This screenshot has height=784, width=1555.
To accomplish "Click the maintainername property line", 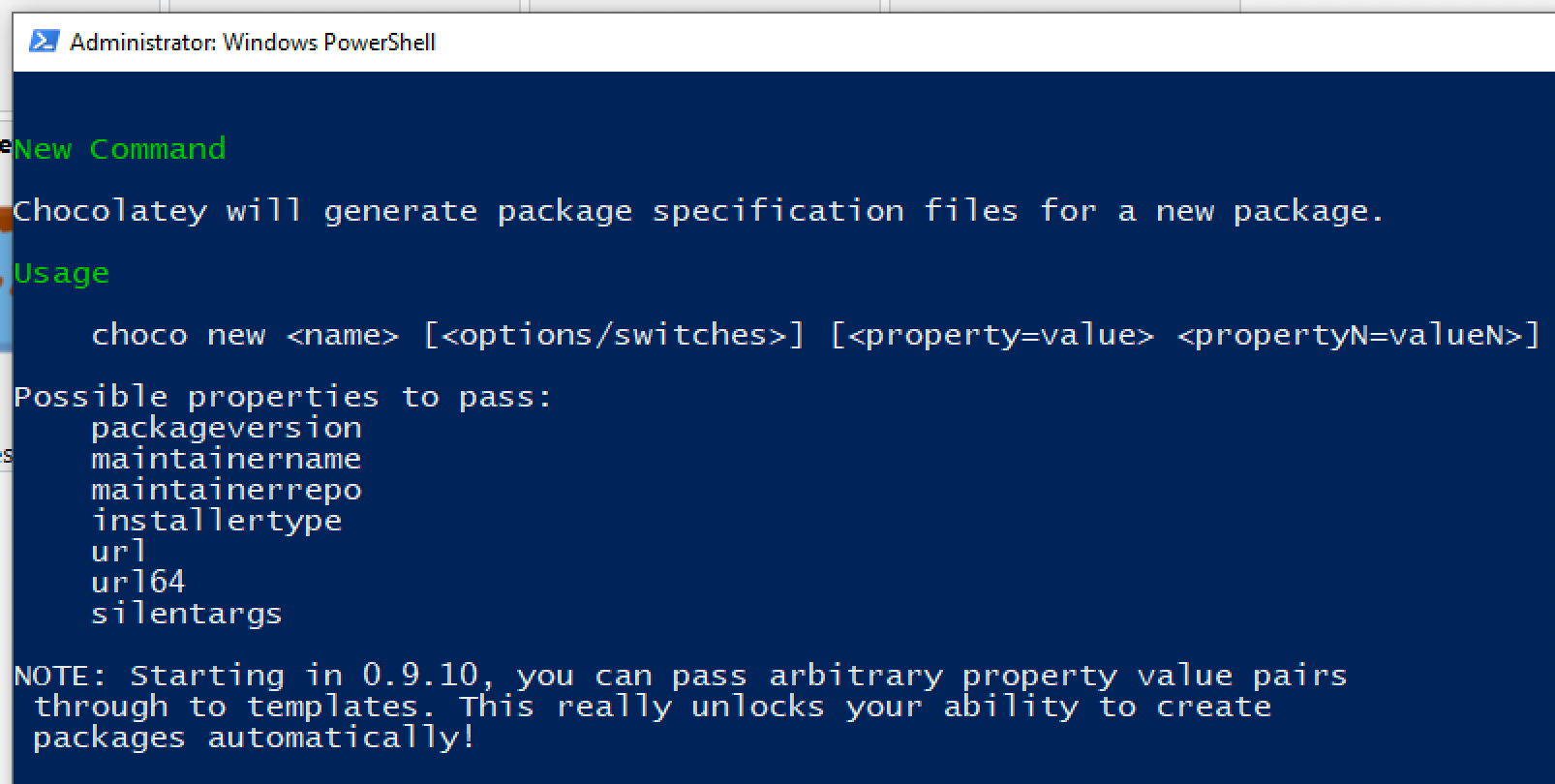I will (x=226, y=458).
